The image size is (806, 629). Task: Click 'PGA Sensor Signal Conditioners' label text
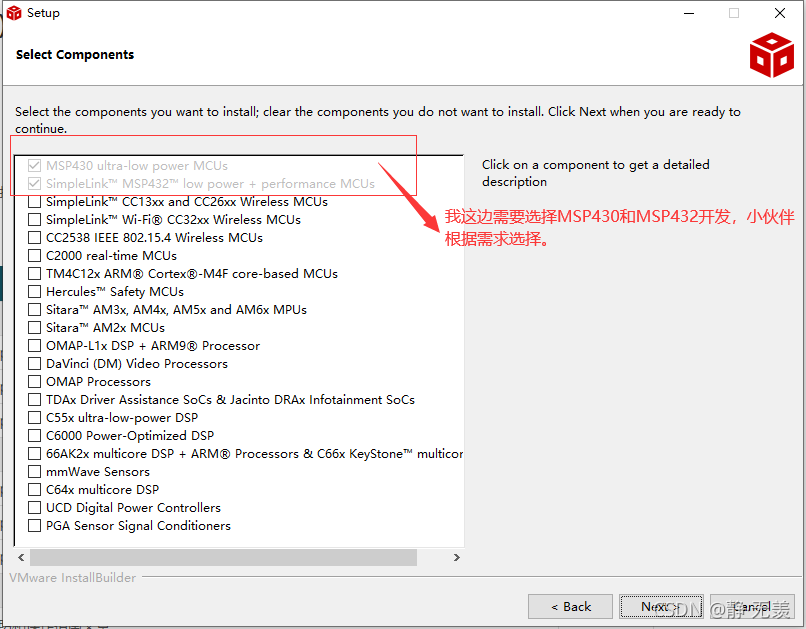[x=138, y=525]
